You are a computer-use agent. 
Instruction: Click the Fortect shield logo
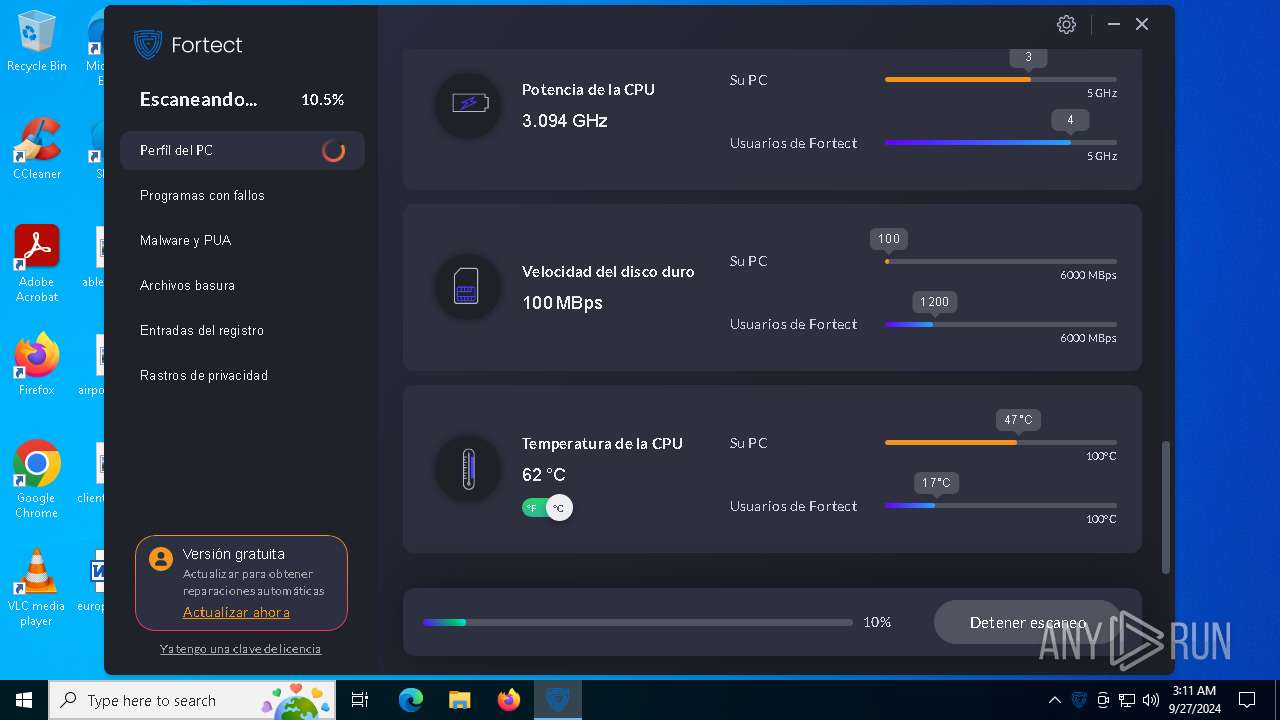click(x=148, y=44)
